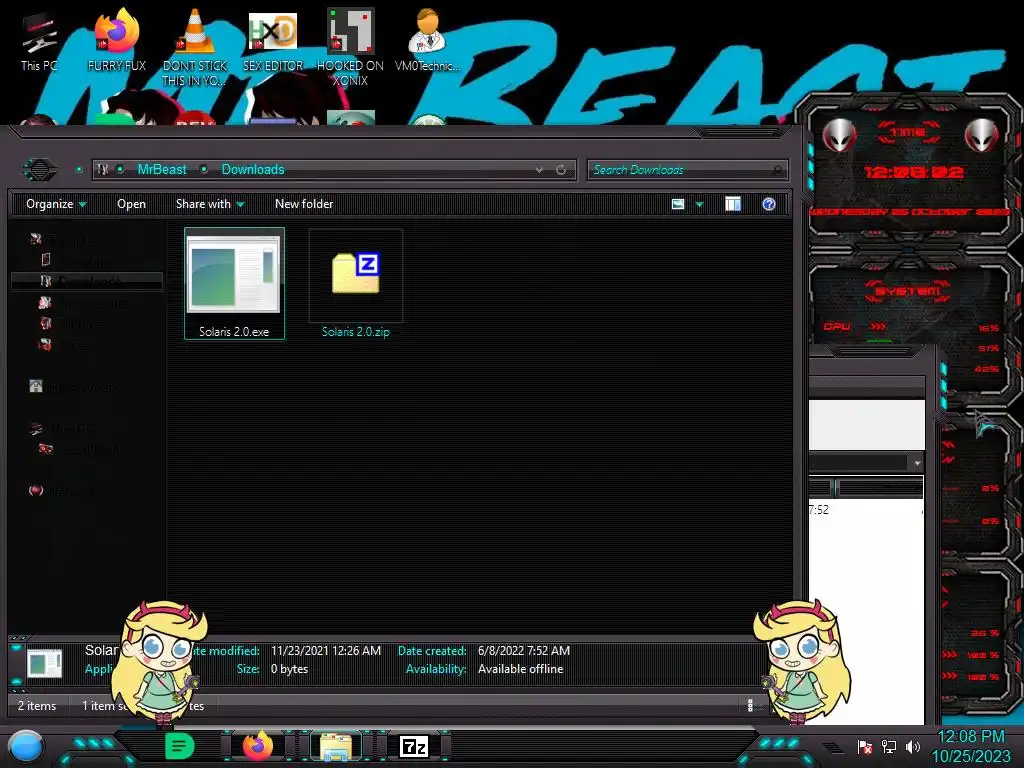Image resolution: width=1024 pixels, height=768 pixels.
Task: Open the view options dropdown arrow
Action: 699,205
